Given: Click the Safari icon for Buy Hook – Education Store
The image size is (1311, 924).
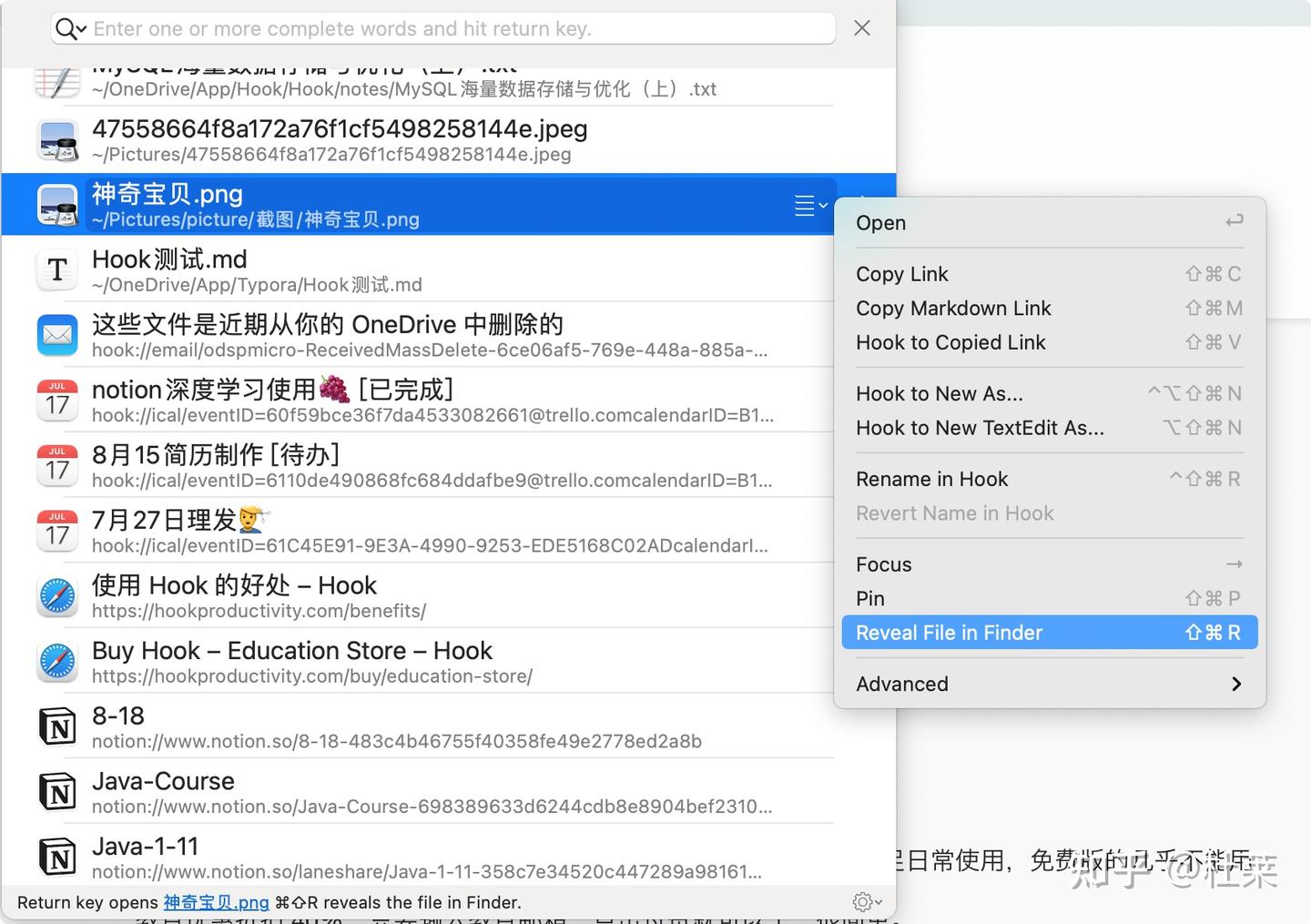Looking at the screenshot, I should tap(56, 662).
